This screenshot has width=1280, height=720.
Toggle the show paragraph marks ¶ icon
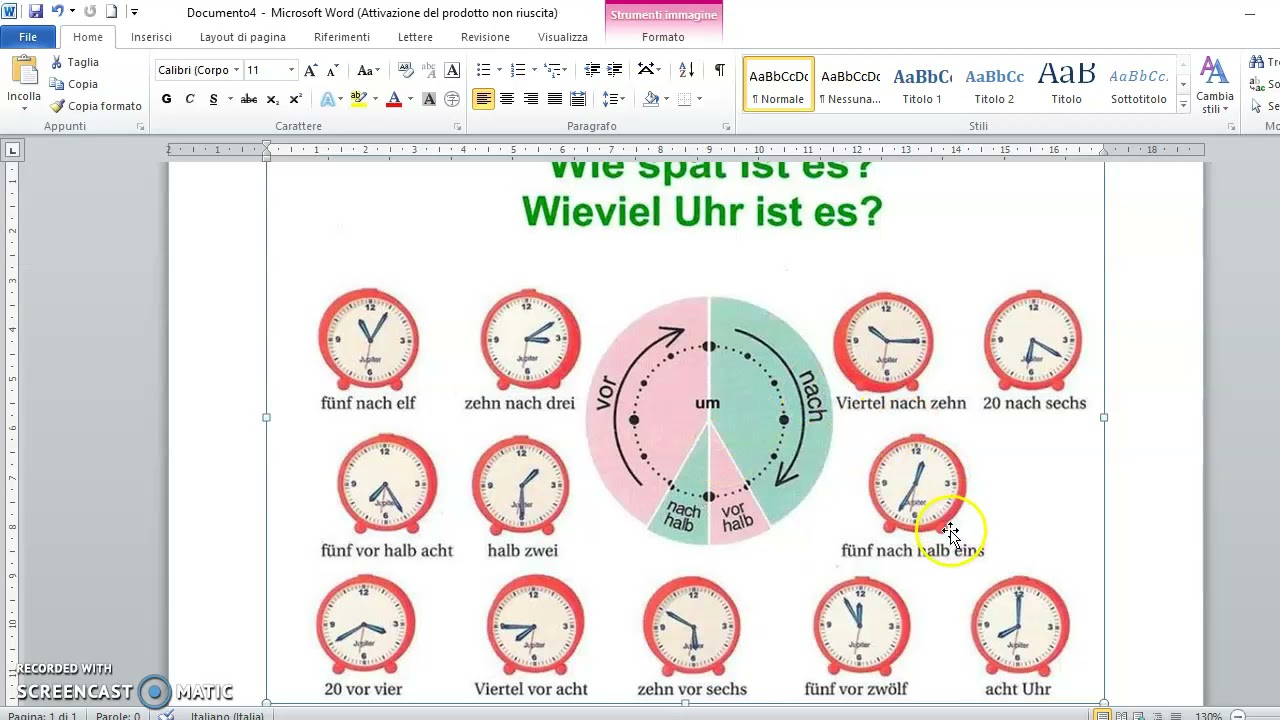(x=719, y=70)
